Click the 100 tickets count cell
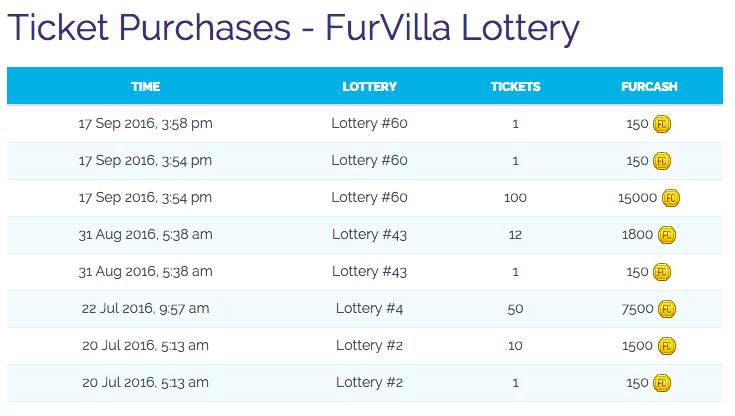Image resolution: width=735 pixels, height=416 pixels. point(515,198)
